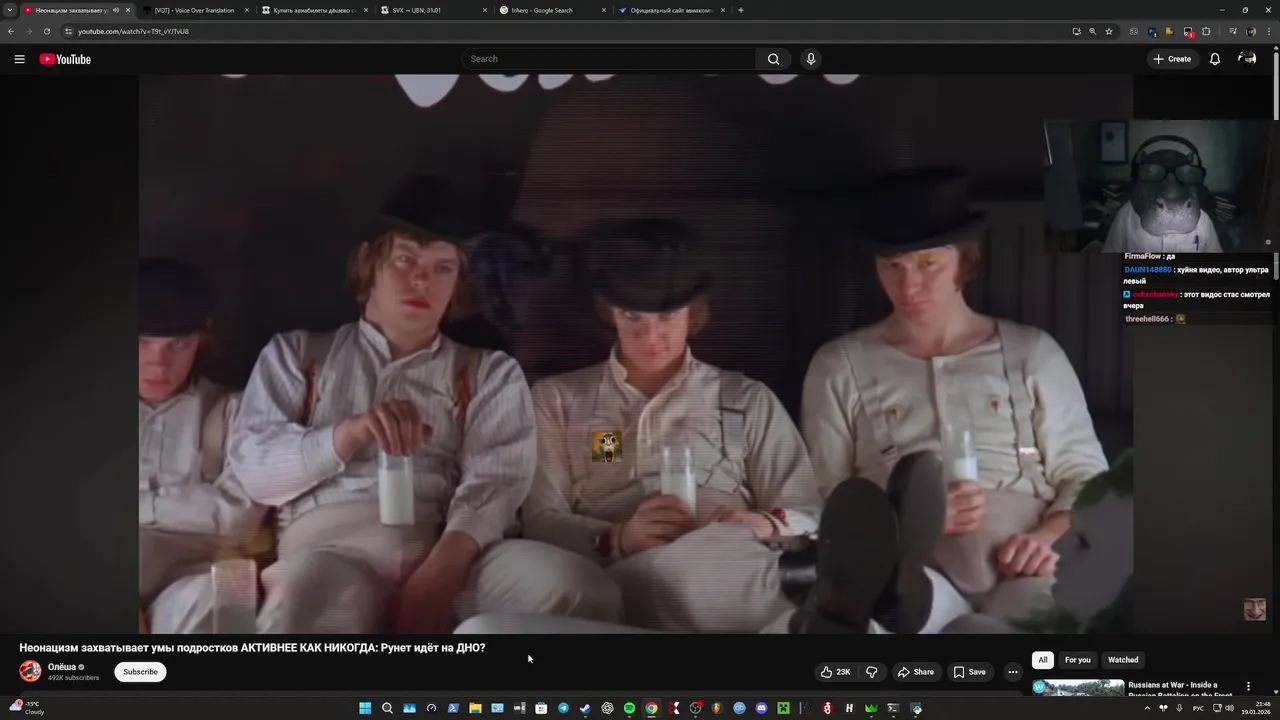Like the video with 23K likes

pyautogui.click(x=835, y=672)
